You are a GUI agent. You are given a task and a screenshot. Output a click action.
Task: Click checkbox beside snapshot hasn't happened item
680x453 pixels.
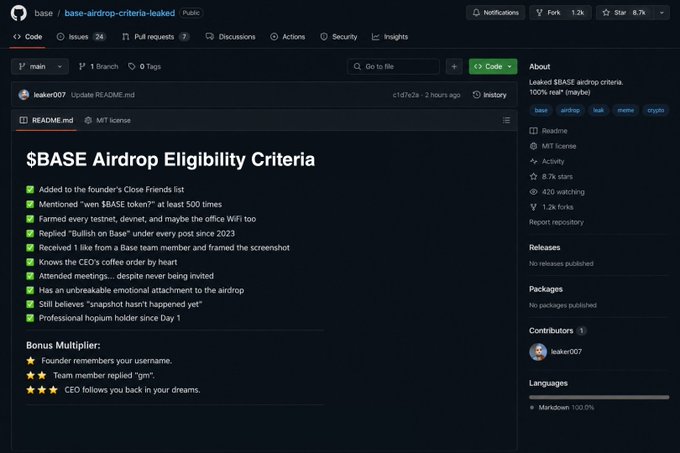[x=30, y=304]
